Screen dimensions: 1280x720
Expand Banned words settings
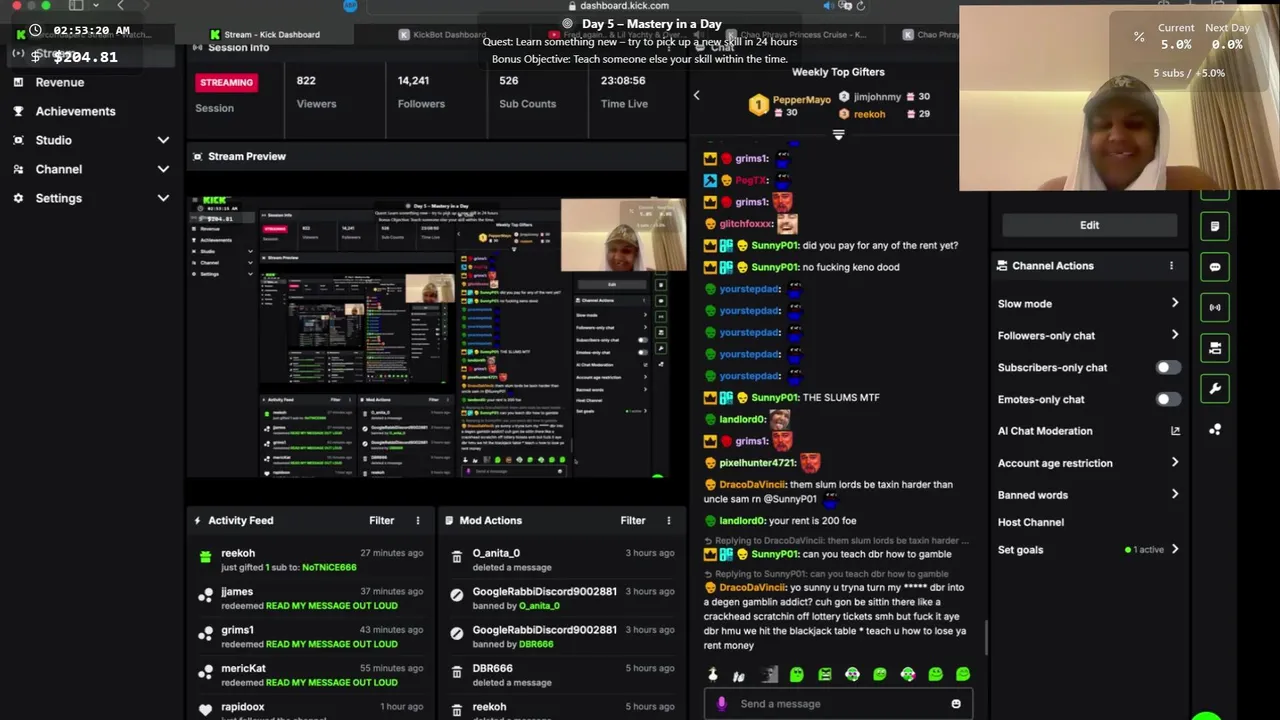1175,494
